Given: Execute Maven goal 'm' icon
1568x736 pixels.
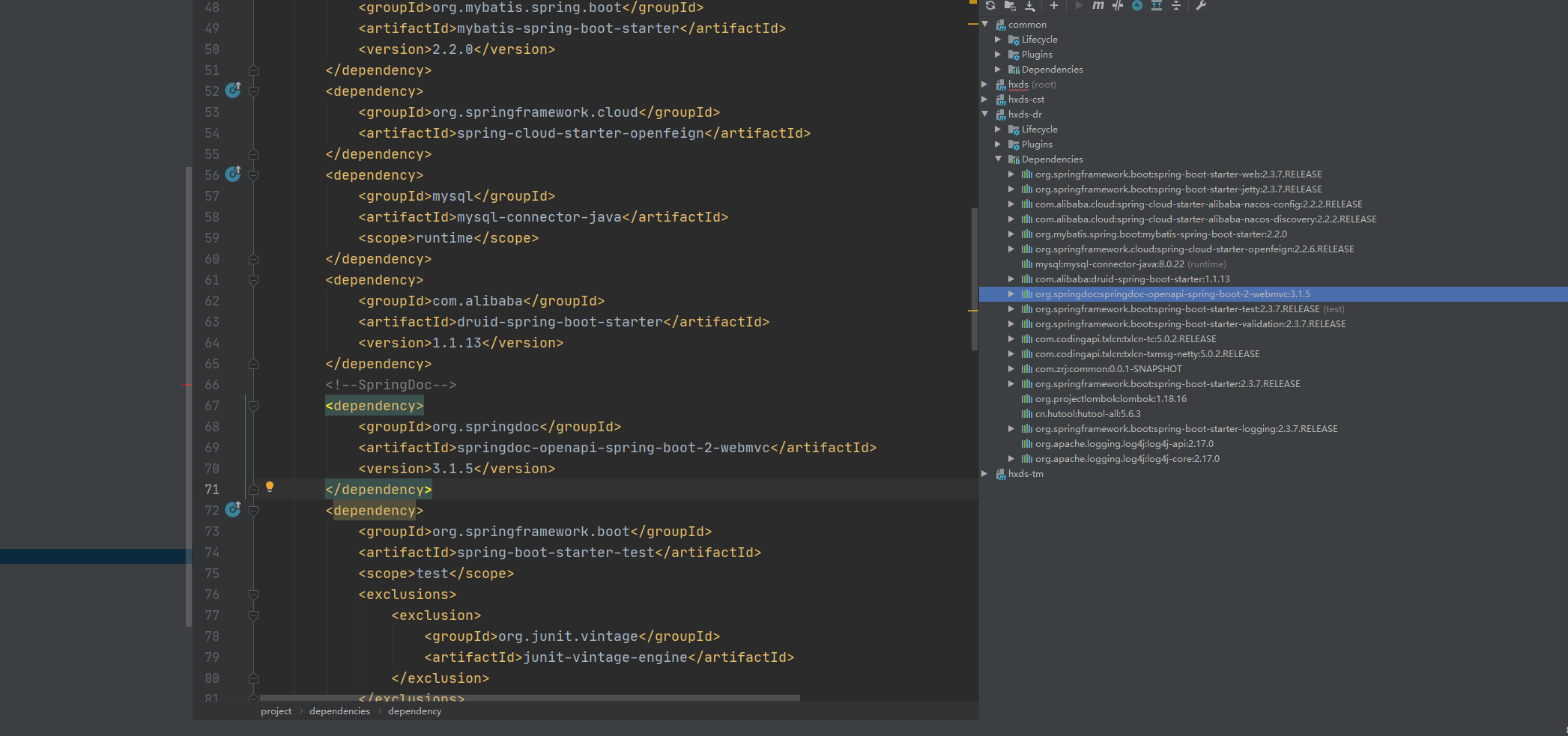Looking at the screenshot, I should click(1098, 5).
